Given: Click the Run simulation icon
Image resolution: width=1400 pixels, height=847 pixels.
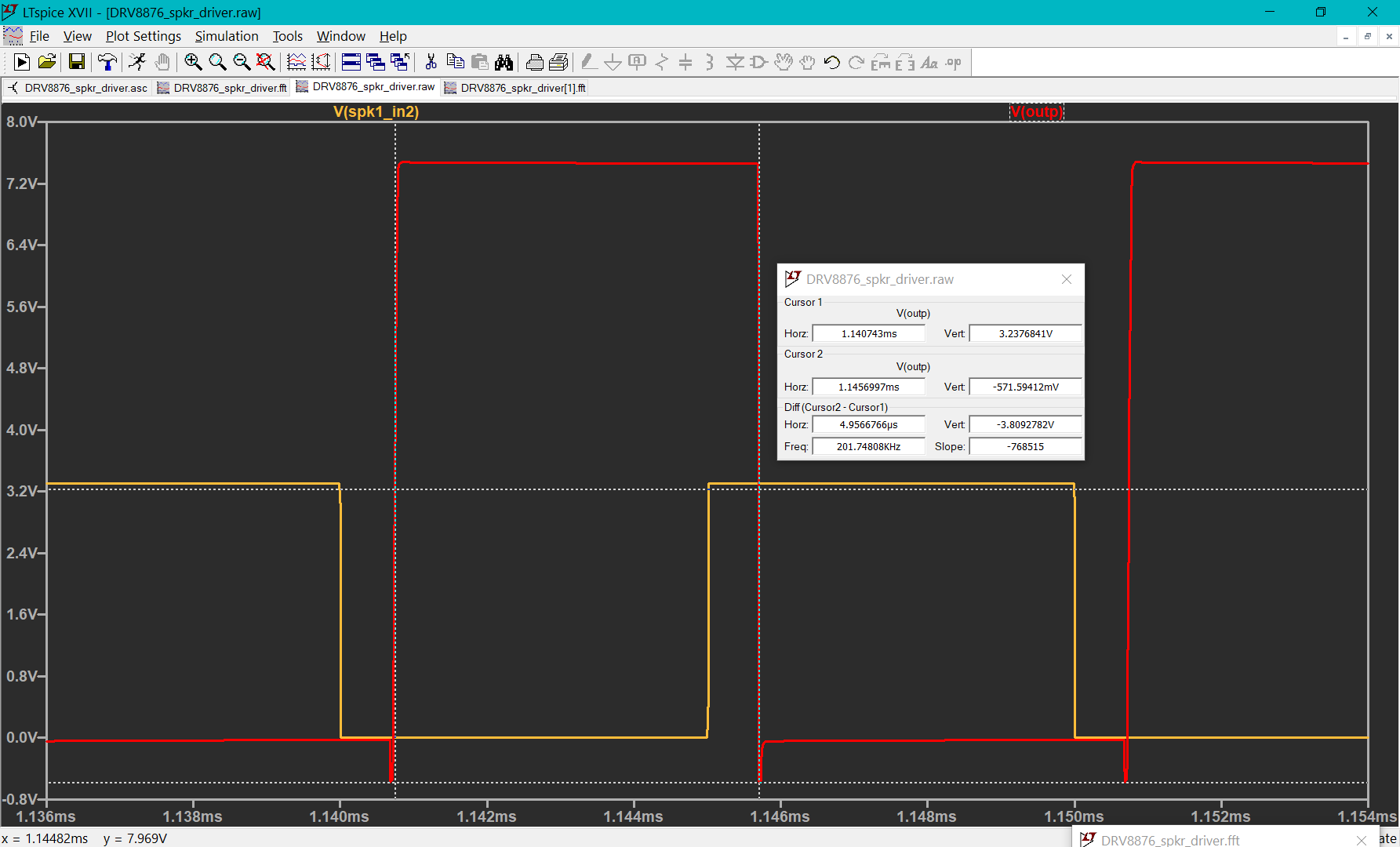Looking at the screenshot, I should pos(22,62).
